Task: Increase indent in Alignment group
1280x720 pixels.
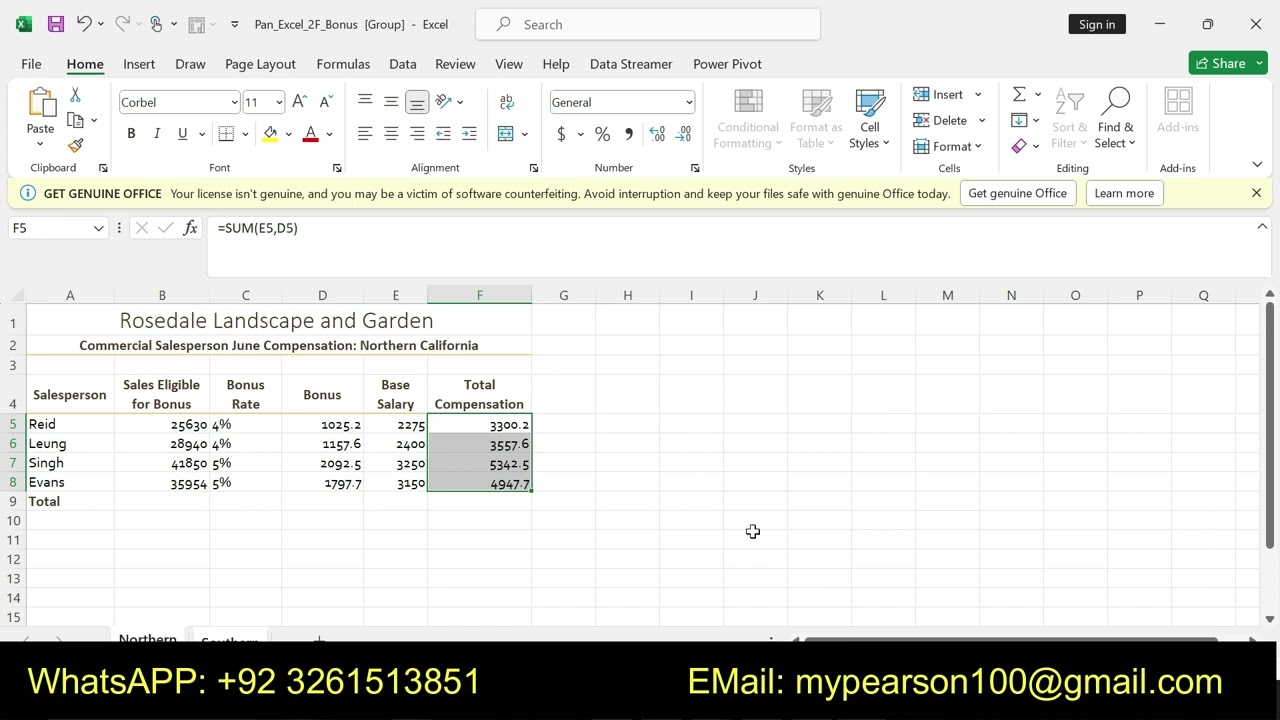Action: pyautogui.click(x=469, y=133)
